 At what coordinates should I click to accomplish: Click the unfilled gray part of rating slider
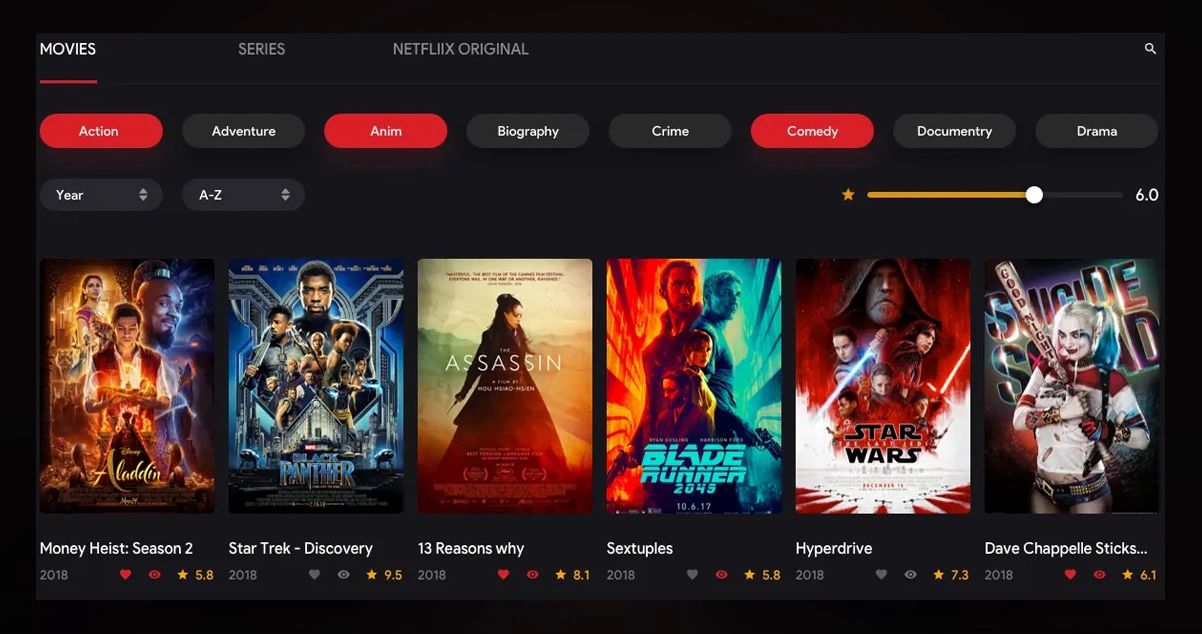click(1083, 195)
